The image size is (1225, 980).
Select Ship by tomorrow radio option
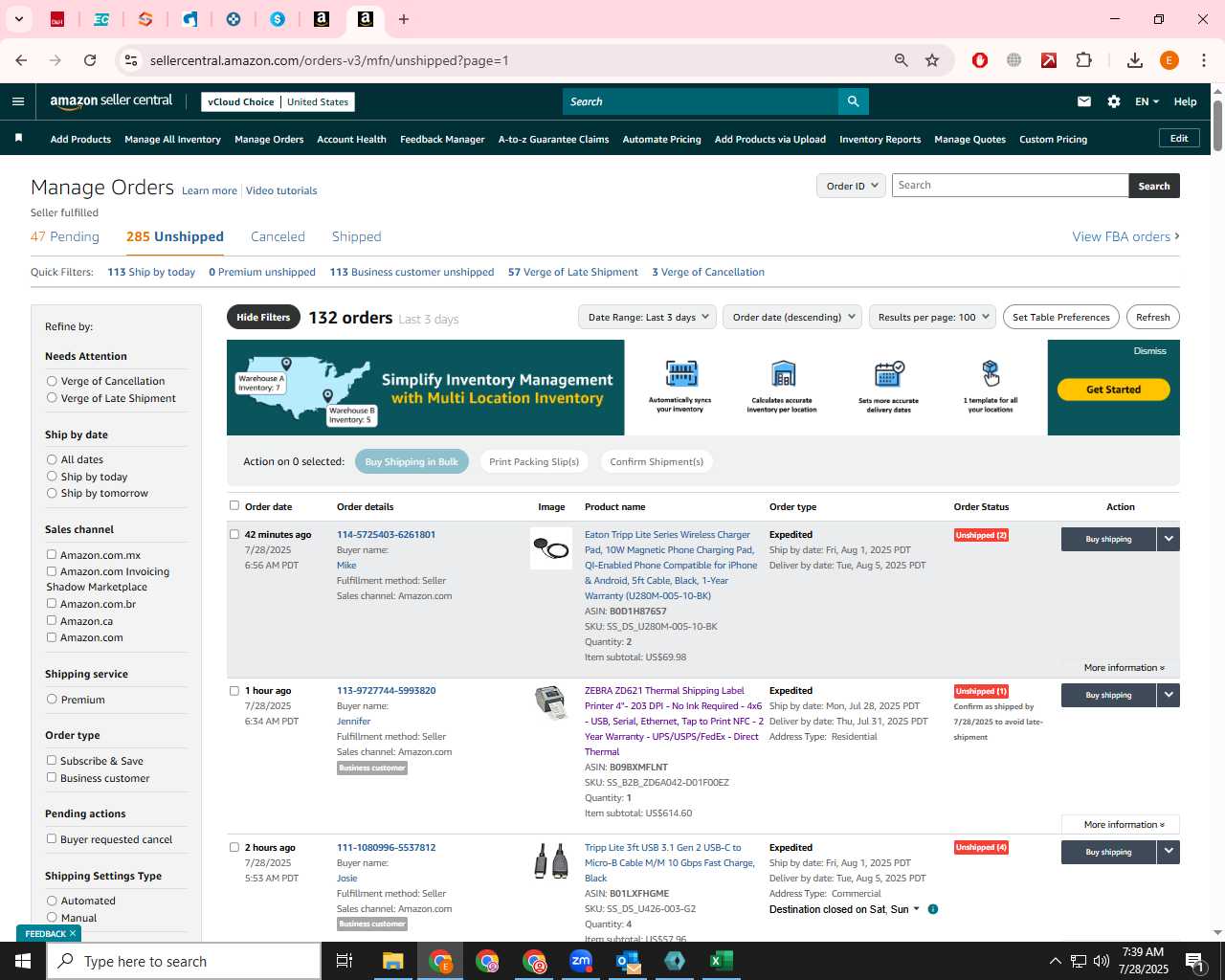point(52,493)
